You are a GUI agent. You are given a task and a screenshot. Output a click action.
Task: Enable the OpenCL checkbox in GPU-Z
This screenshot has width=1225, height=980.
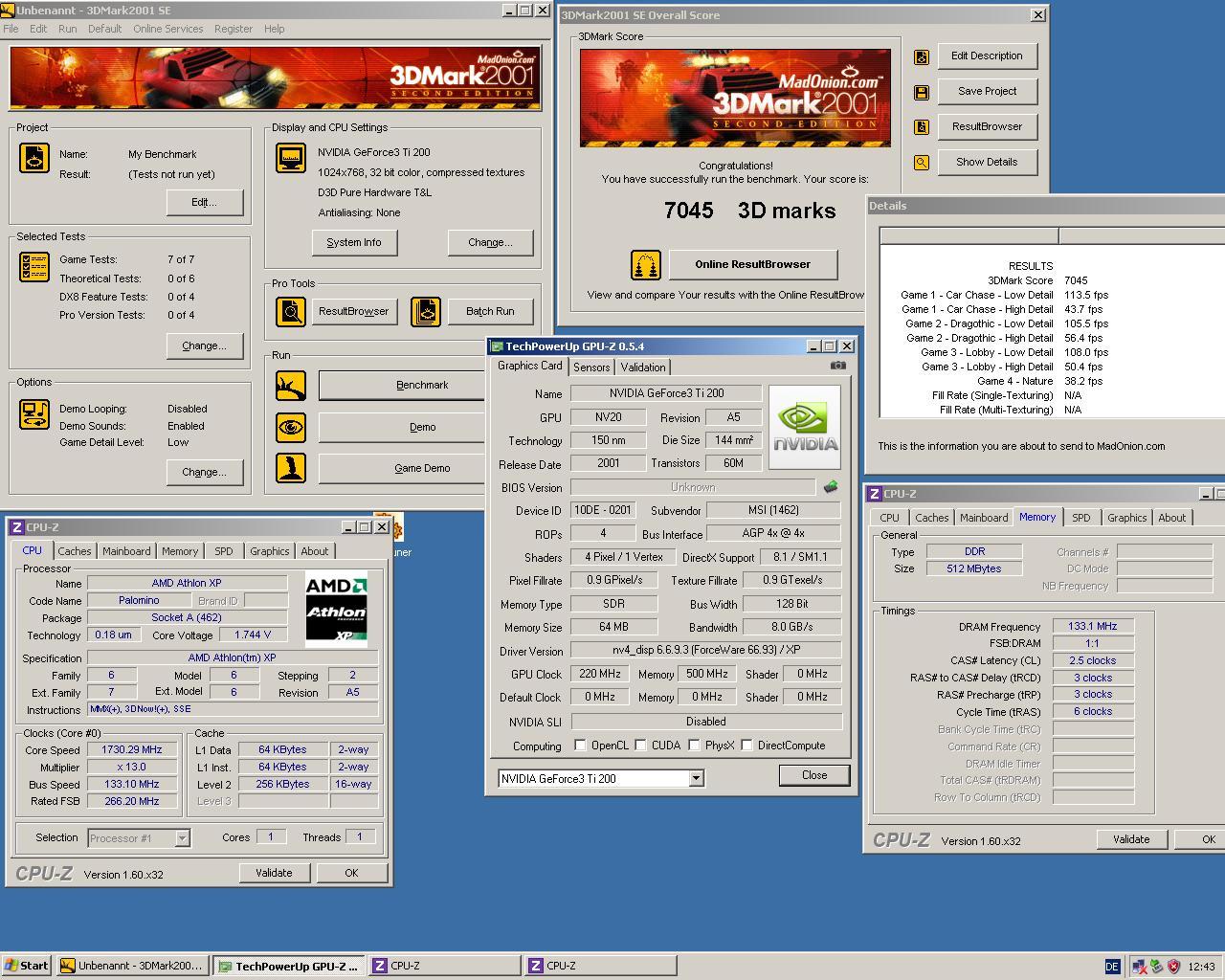pyautogui.click(x=580, y=746)
